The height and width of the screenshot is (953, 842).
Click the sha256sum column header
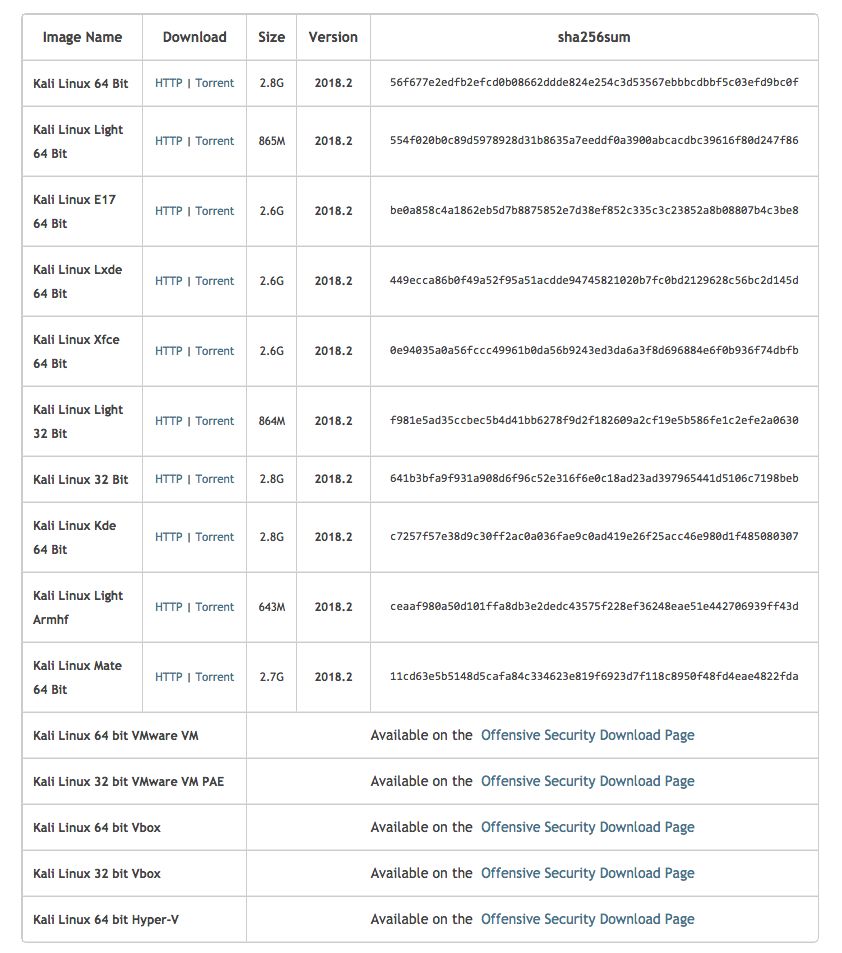point(594,37)
